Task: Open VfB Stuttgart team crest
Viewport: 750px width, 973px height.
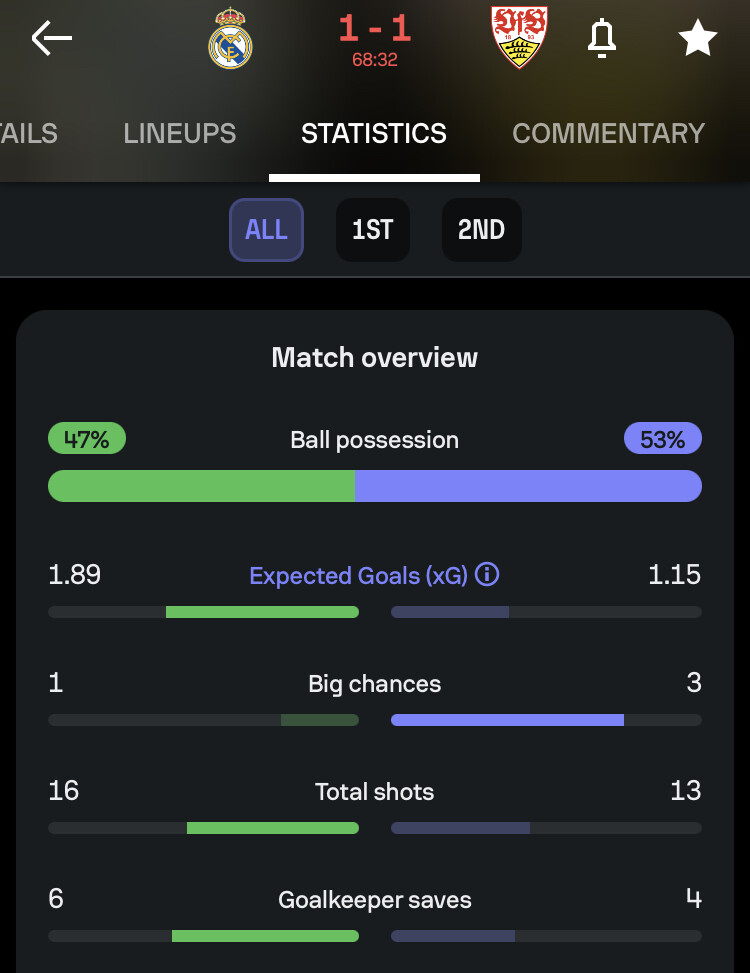Action: 519,38
